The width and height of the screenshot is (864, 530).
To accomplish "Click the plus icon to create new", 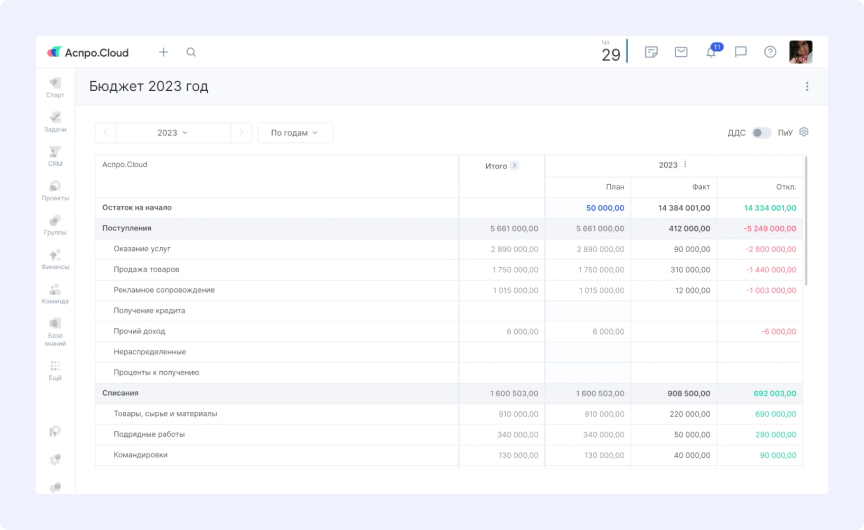I will [x=163, y=52].
